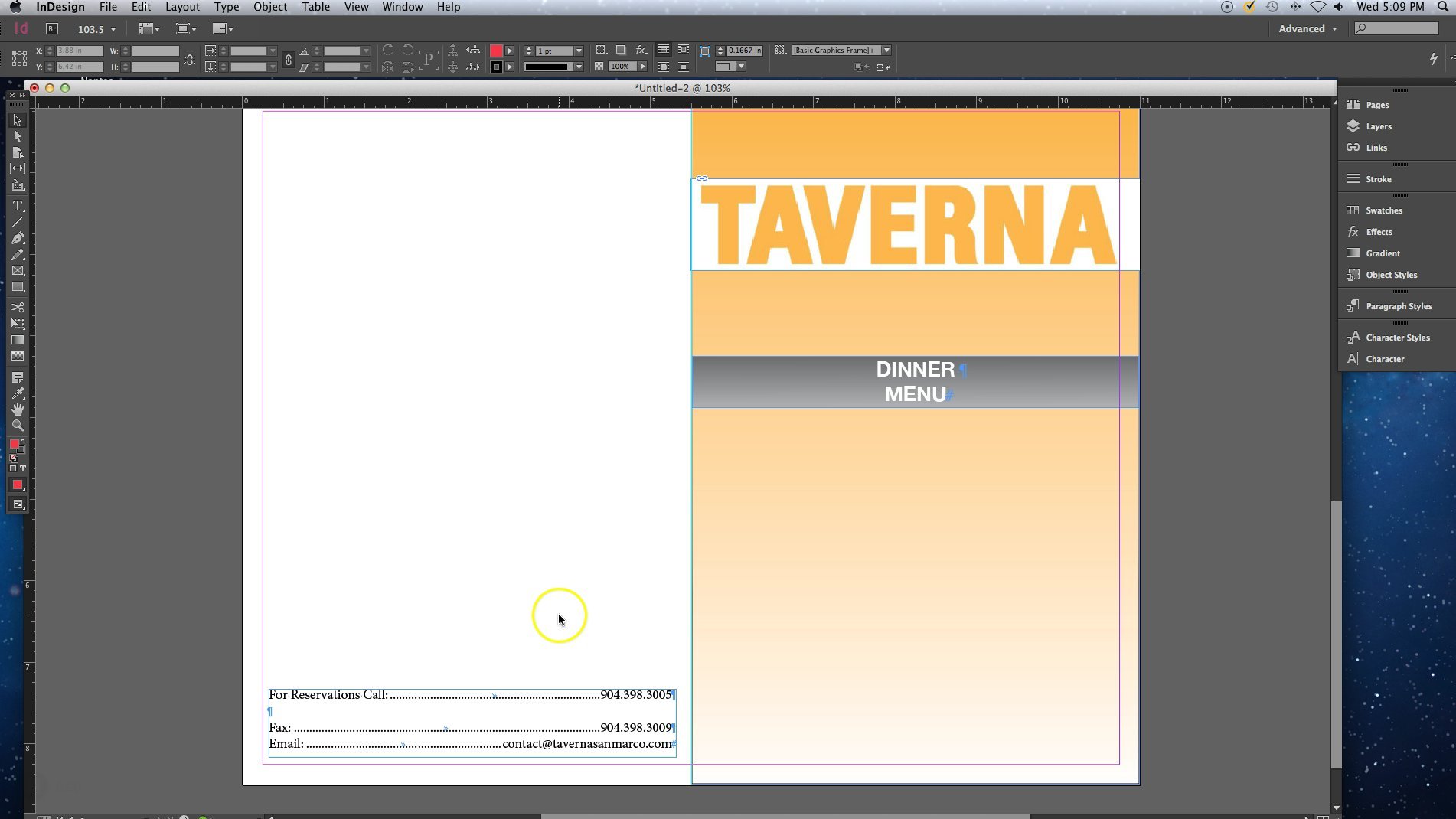This screenshot has height=819, width=1456.
Task: Open the Effects panel
Action: (1379, 232)
